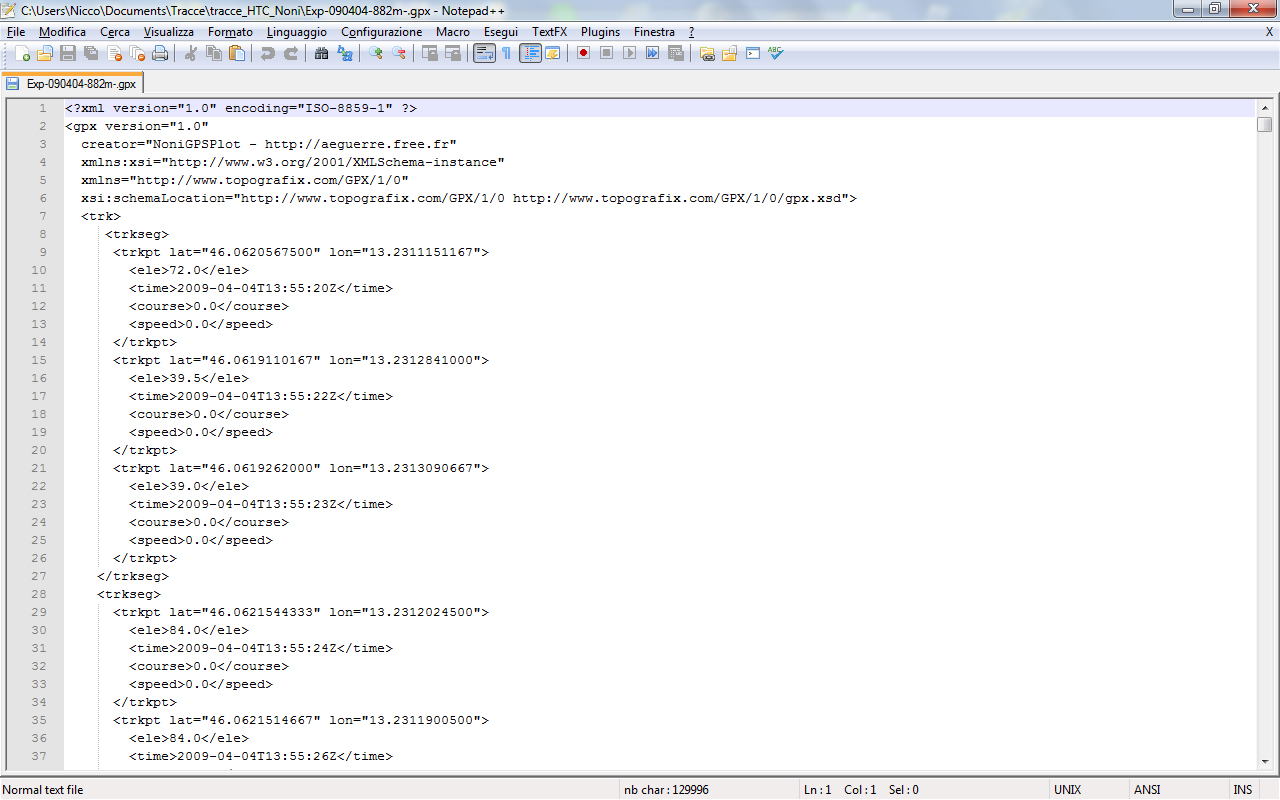
Task: Toggle show all characters pilcrow icon
Action: [x=506, y=53]
